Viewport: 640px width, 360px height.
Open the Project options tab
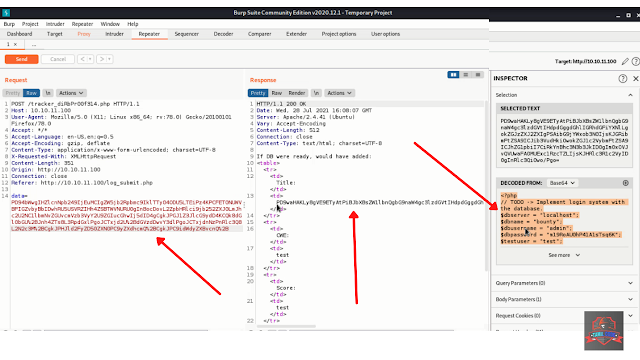click(x=339, y=34)
